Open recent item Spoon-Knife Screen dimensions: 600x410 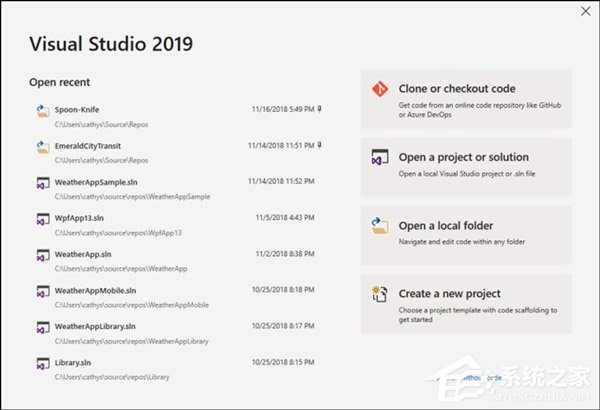point(177,116)
